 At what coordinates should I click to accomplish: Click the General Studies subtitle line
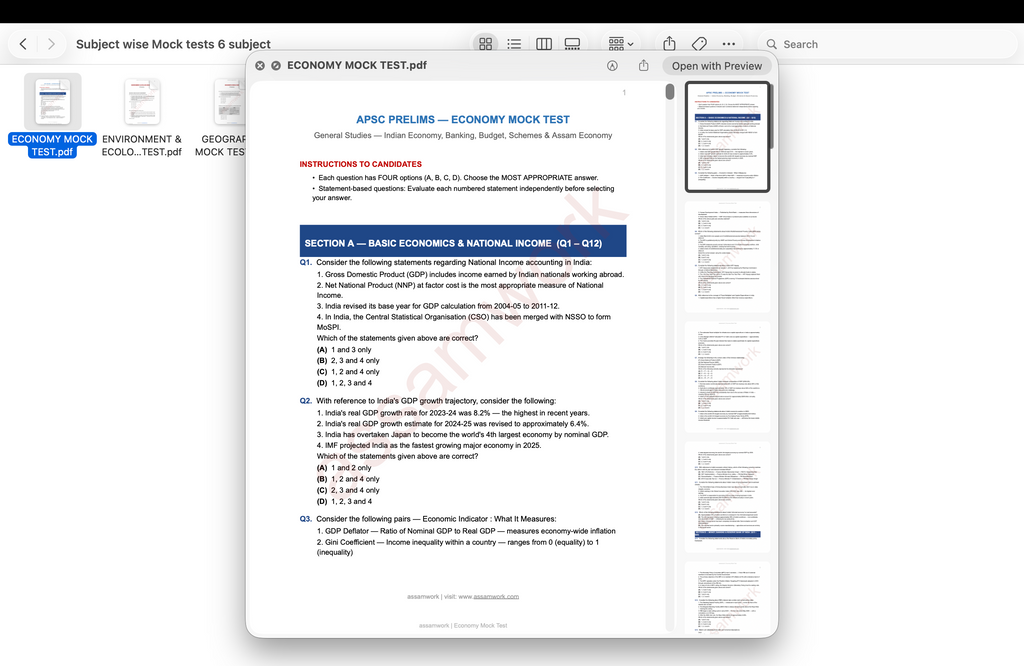[462, 135]
